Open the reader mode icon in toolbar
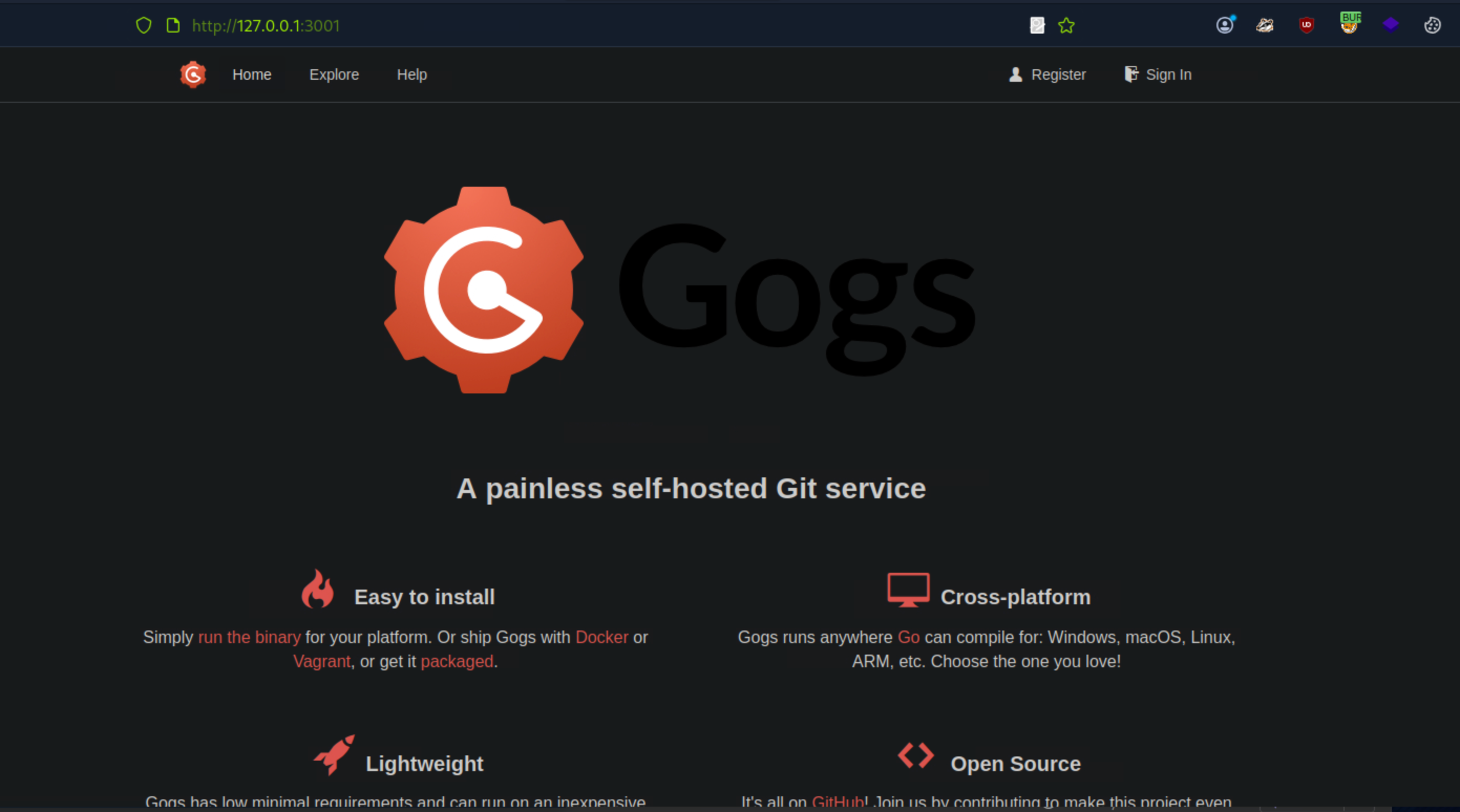This screenshot has height=812, width=1460. (1036, 26)
